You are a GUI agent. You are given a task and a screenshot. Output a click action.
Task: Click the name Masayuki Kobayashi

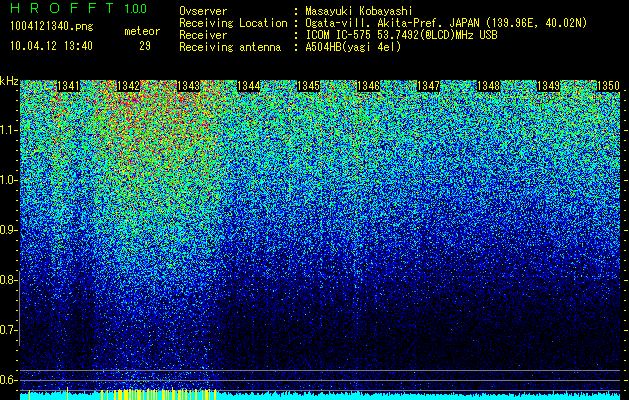(359, 11)
